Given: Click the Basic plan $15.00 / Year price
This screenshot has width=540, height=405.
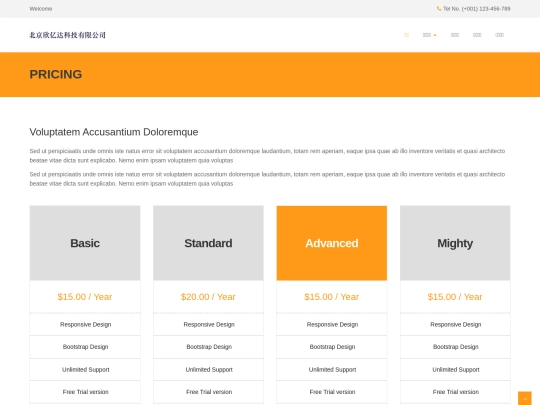Looking at the screenshot, I should 85,297.
